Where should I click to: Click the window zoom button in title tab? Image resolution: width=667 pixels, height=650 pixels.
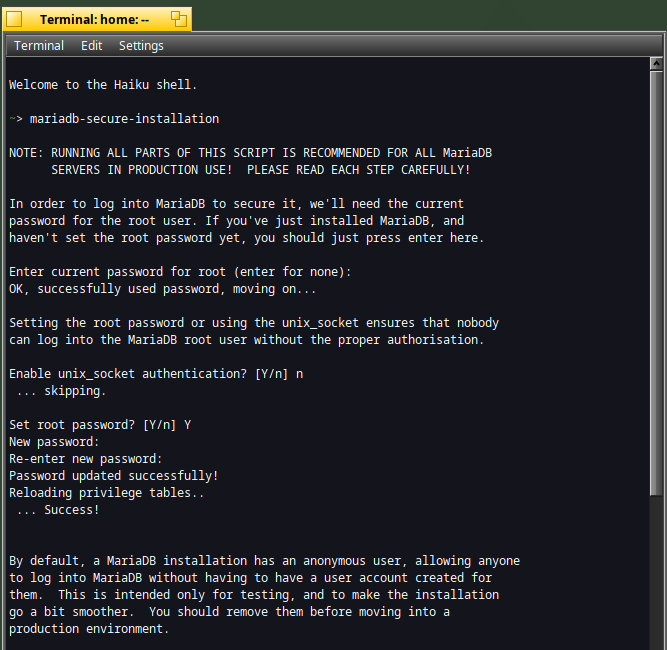(x=179, y=19)
